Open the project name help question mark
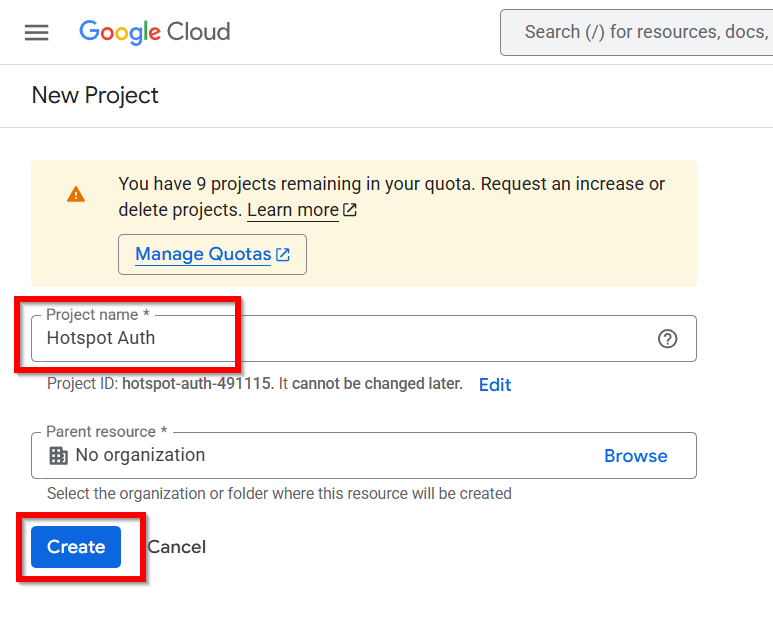773x618 pixels. pyautogui.click(x=667, y=338)
